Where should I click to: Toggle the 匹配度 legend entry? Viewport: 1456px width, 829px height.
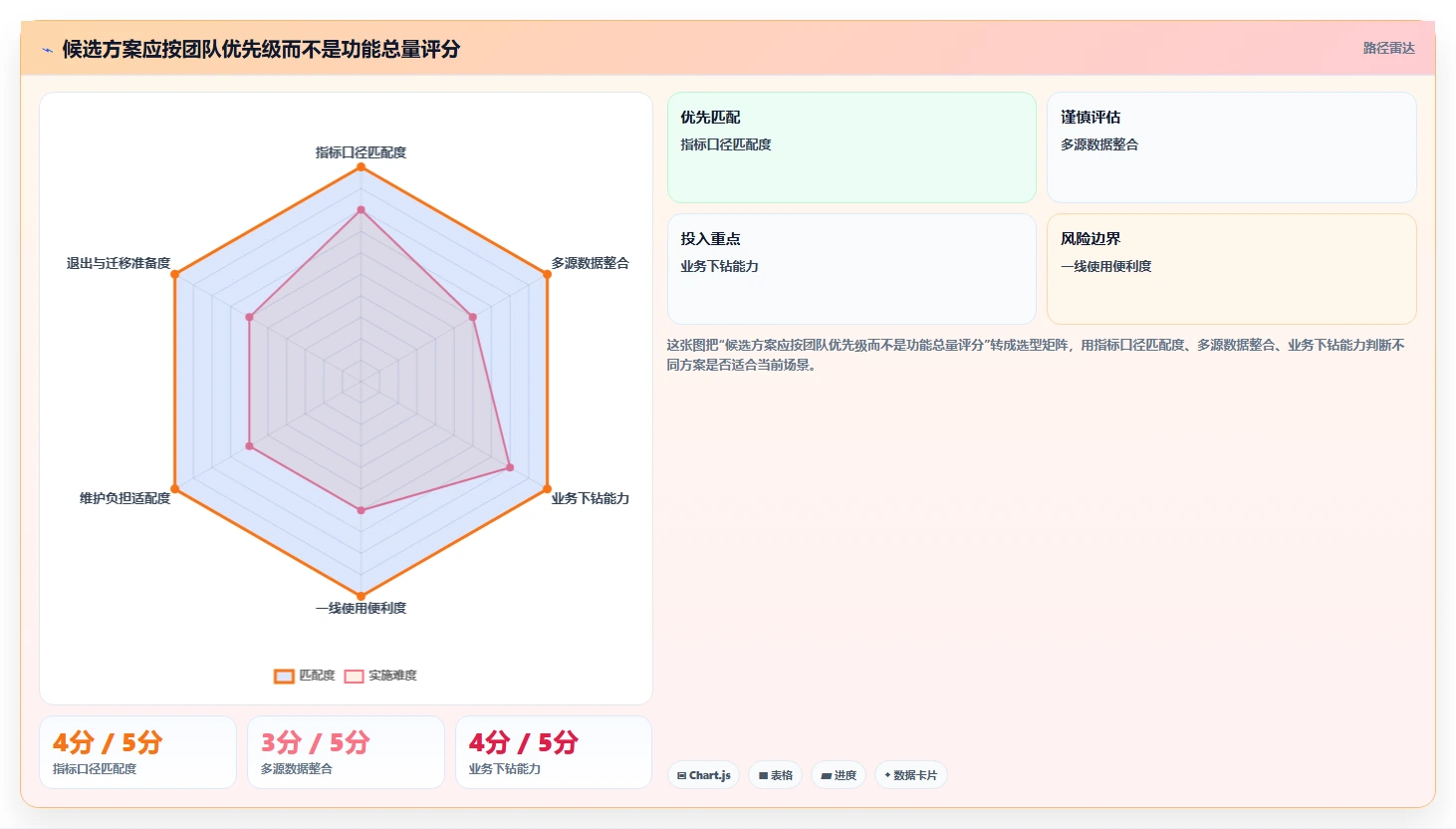point(305,676)
